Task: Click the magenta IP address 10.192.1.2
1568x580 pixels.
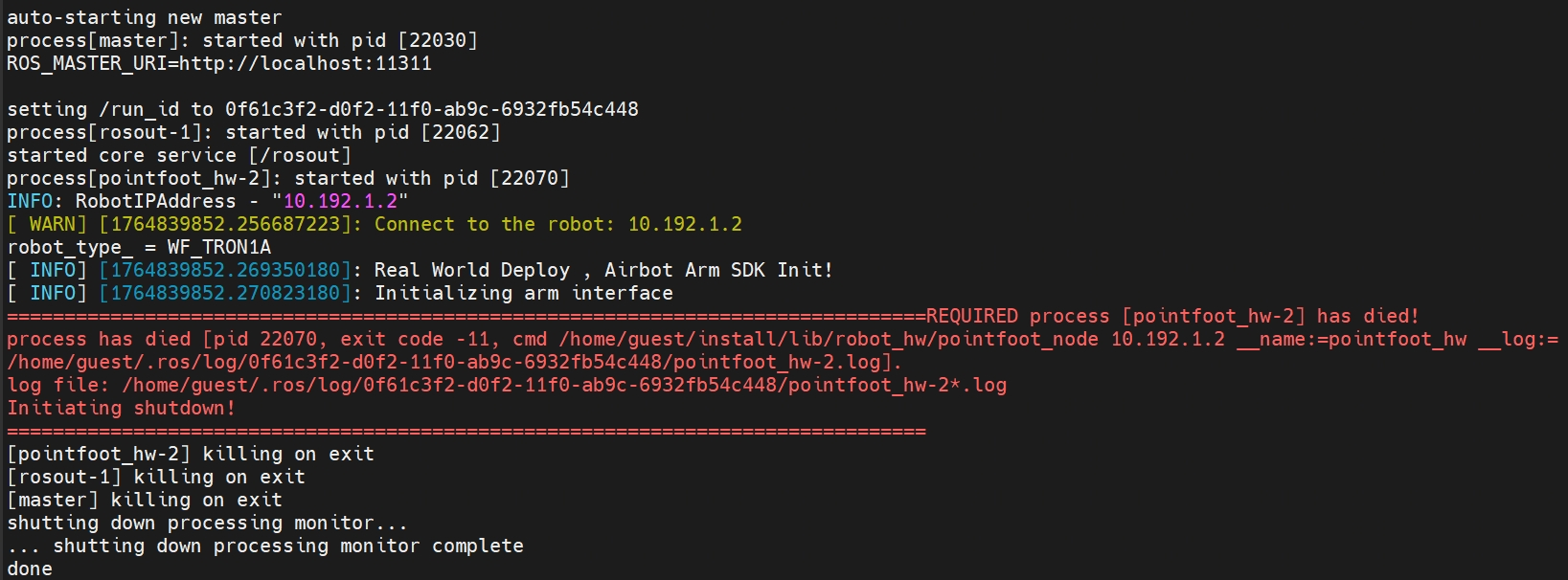Action: tap(340, 201)
